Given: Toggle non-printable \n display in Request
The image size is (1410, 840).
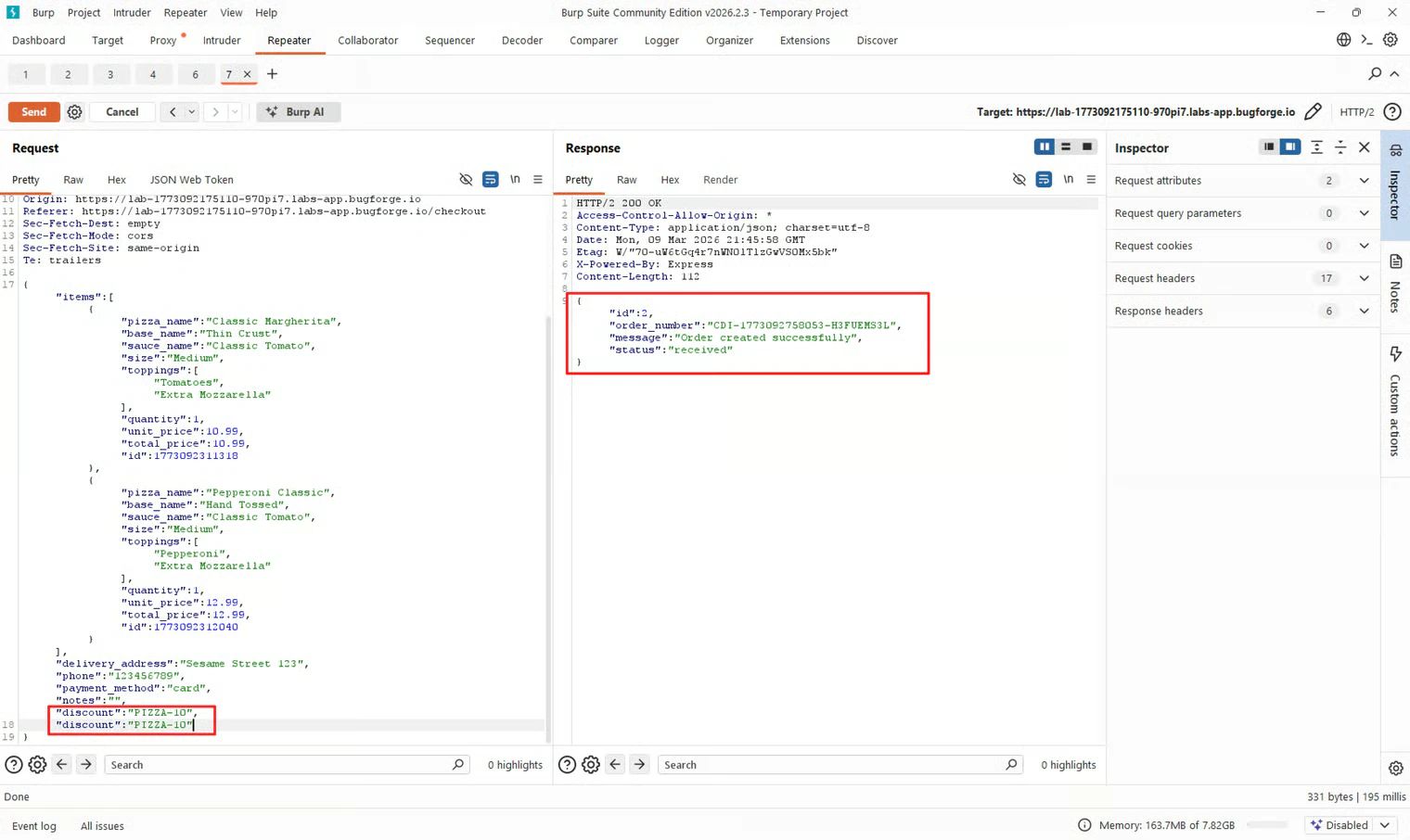Looking at the screenshot, I should [x=515, y=180].
